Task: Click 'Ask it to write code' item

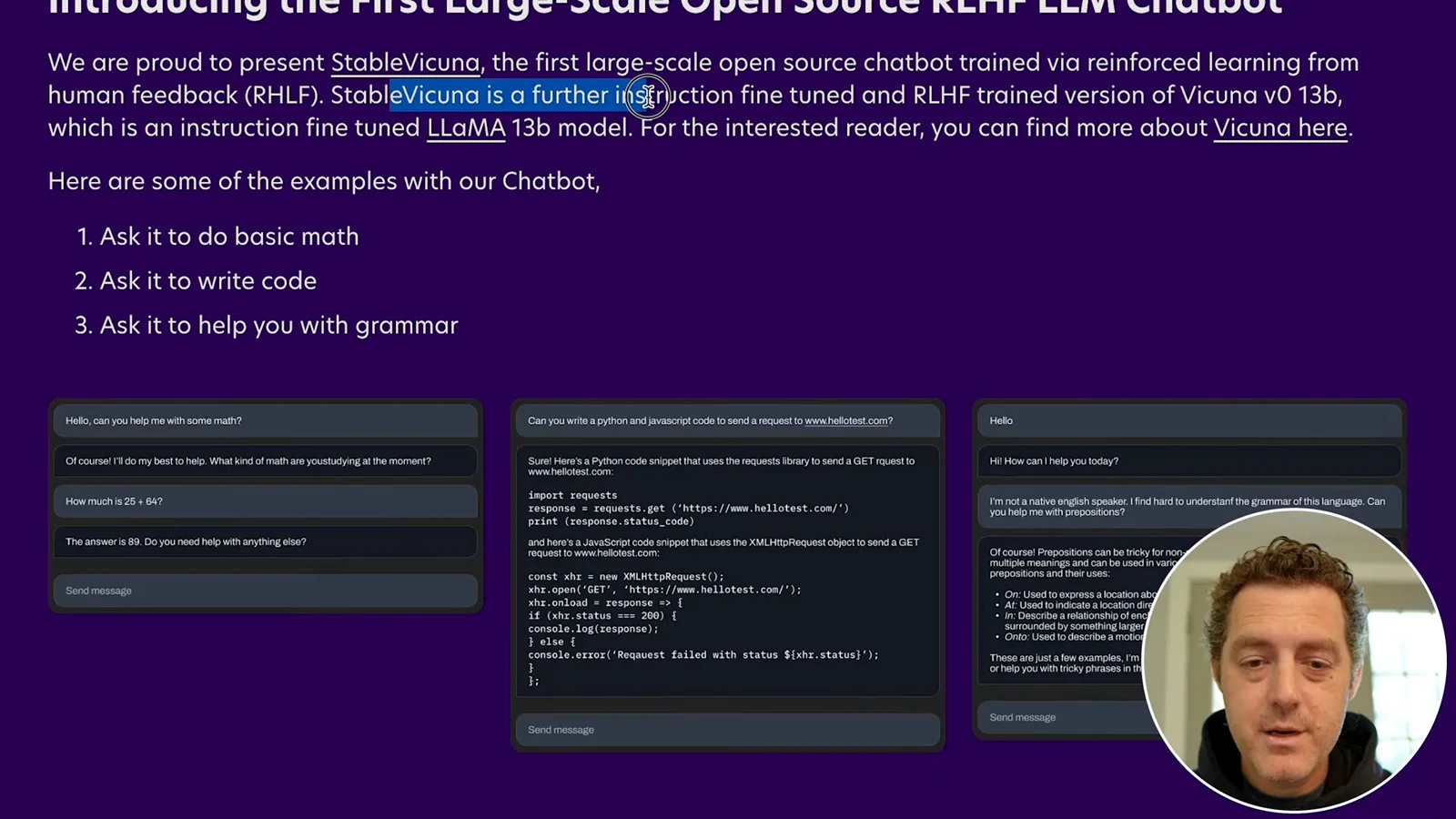Action: [207, 281]
